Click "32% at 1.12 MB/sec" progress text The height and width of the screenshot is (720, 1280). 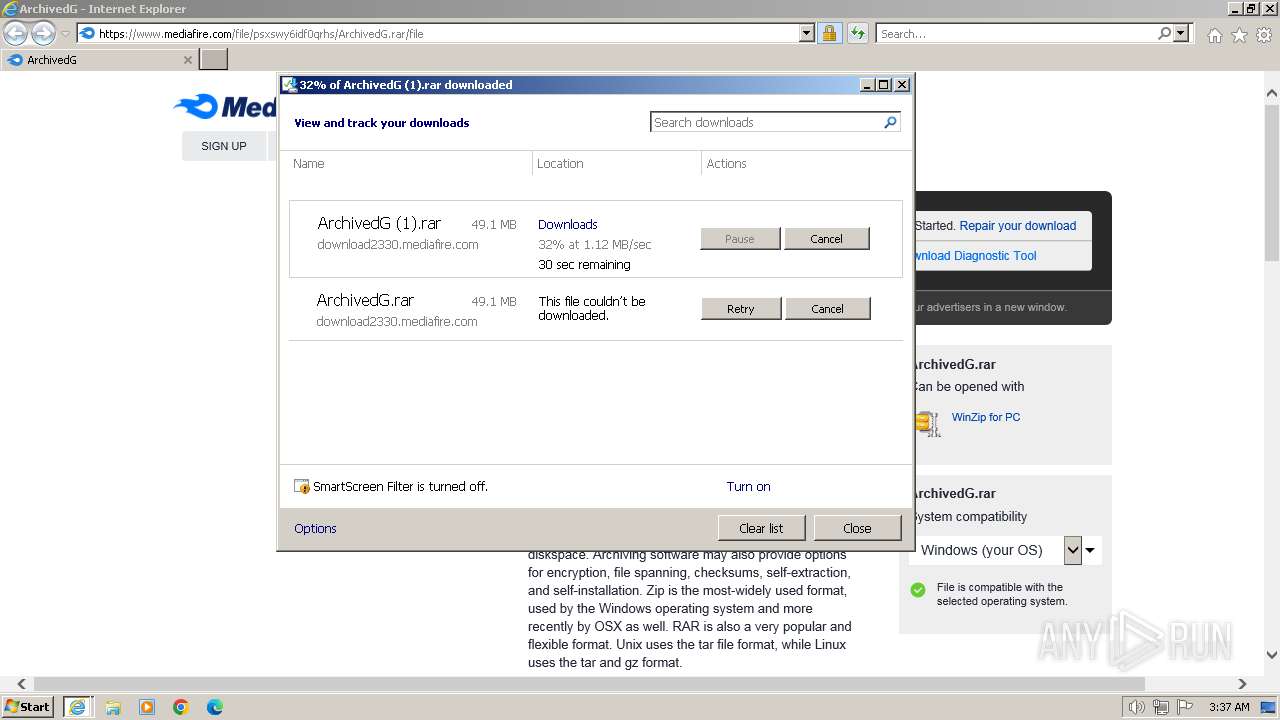(594, 245)
